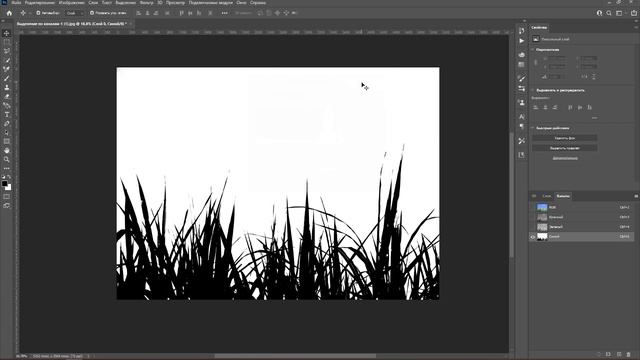Toggle visibility of the Синий channel
This screenshot has height=360, width=640.
[533, 237]
